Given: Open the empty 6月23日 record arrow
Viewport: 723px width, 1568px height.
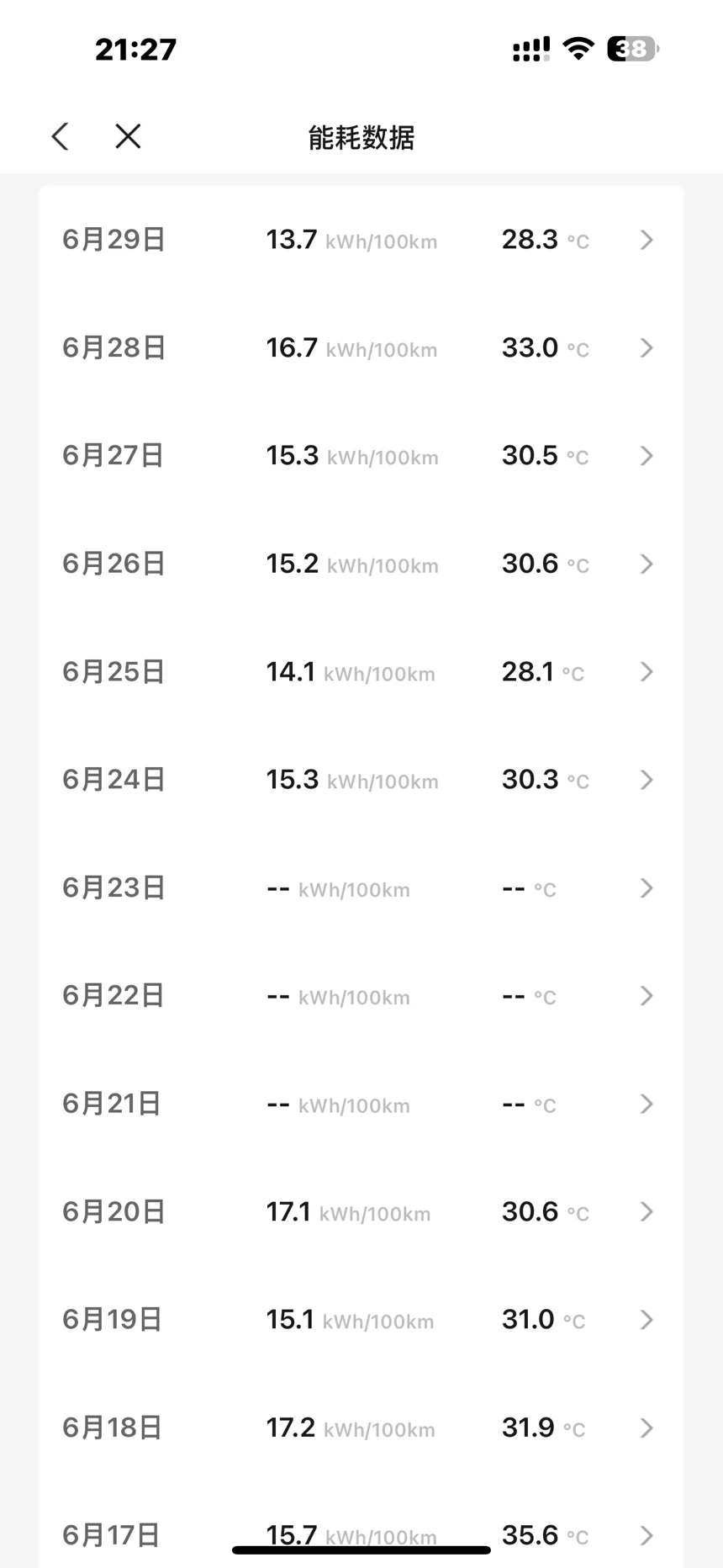Looking at the screenshot, I should pos(646,888).
